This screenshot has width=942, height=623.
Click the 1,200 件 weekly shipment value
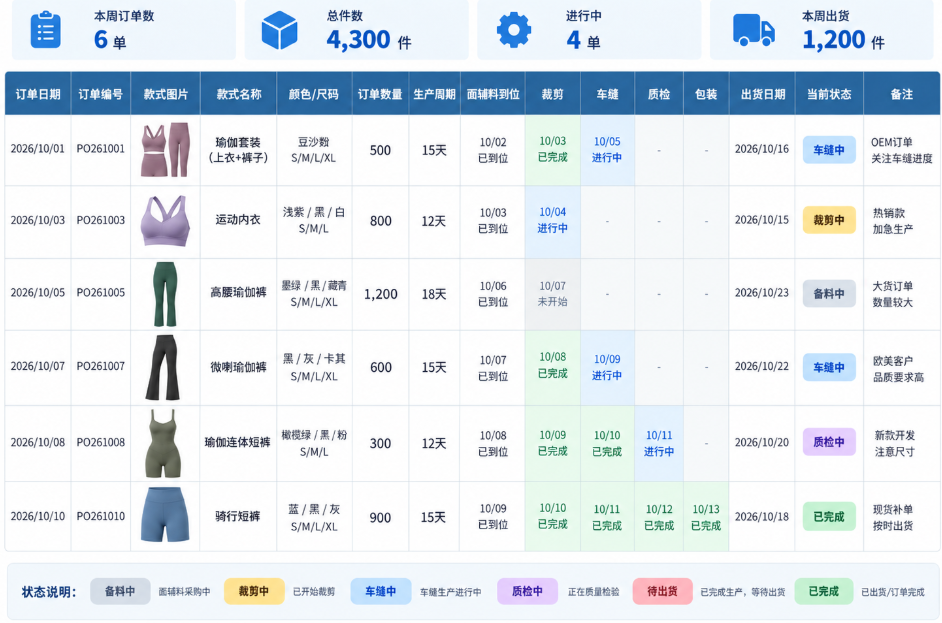(x=843, y=40)
